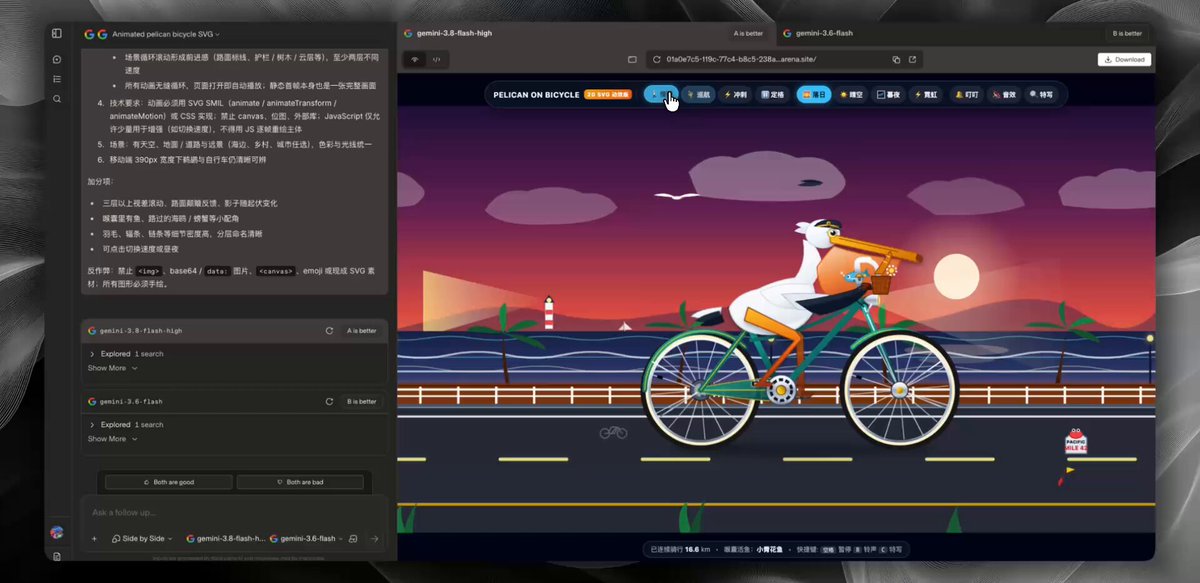The height and width of the screenshot is (583, 1200).
Task: Open the Side by Side mode dropdown
Action: click(x=141, y=538)
